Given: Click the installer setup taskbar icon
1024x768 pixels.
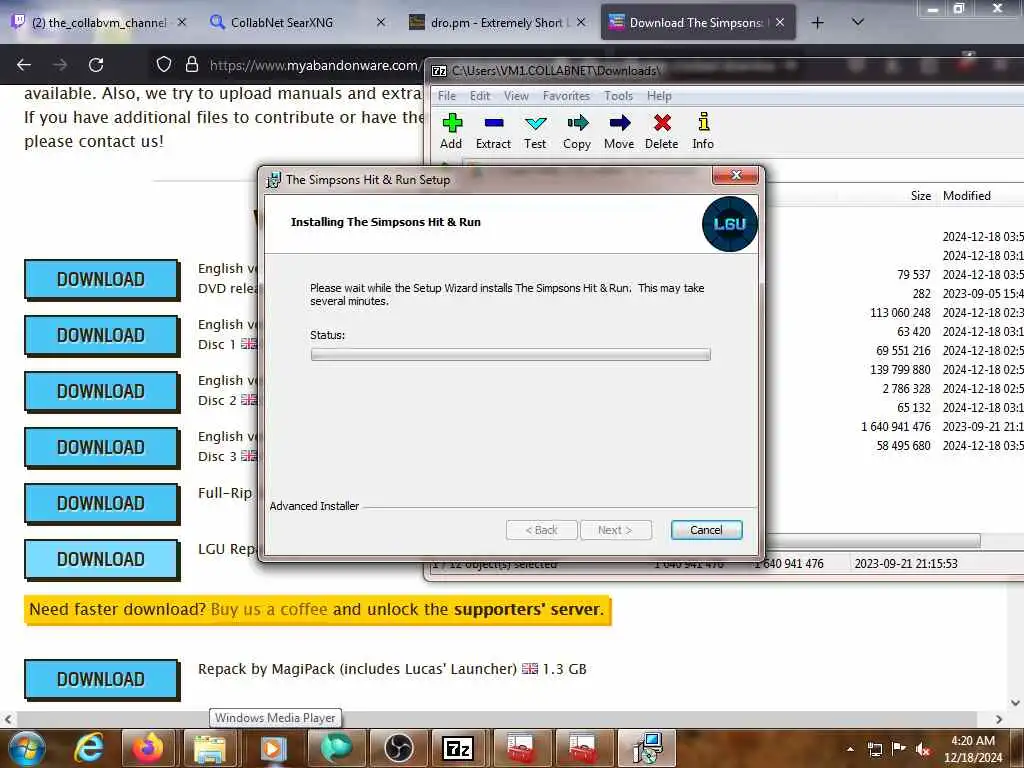Looking at the screenshot, I should (648, 748).
